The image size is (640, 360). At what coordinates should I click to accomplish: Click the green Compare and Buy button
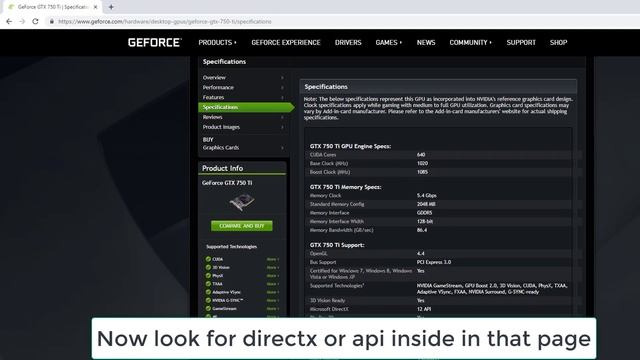(x=242, y=226)
